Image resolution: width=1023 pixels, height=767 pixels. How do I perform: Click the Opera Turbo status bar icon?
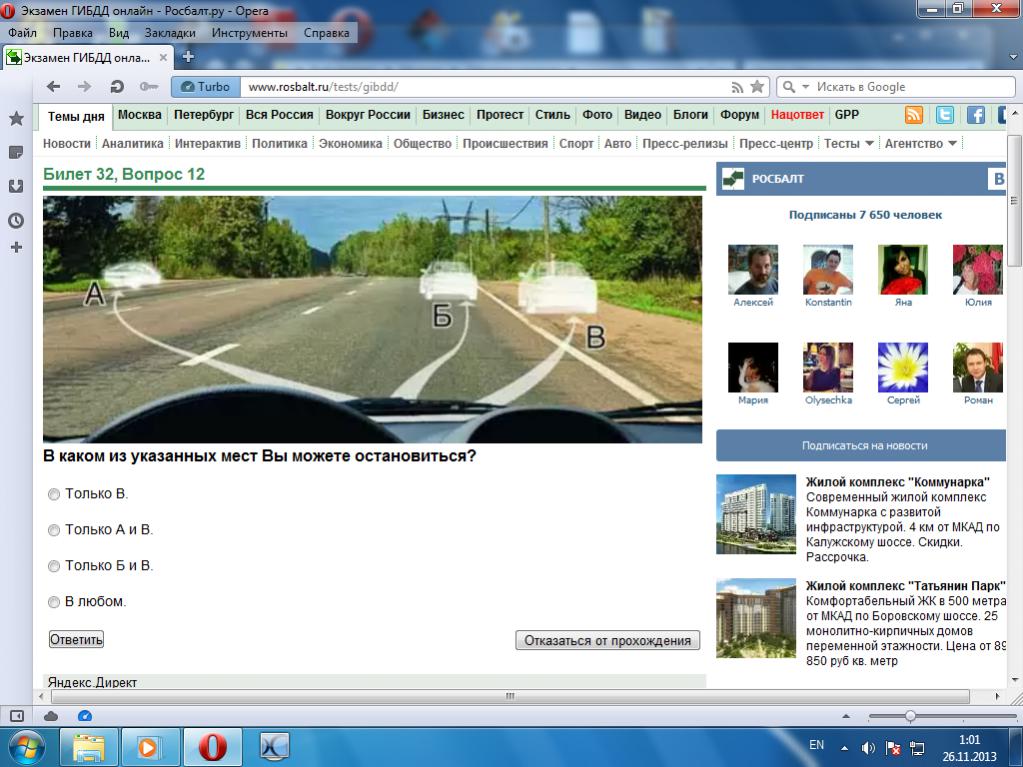(x=85, y=716)
